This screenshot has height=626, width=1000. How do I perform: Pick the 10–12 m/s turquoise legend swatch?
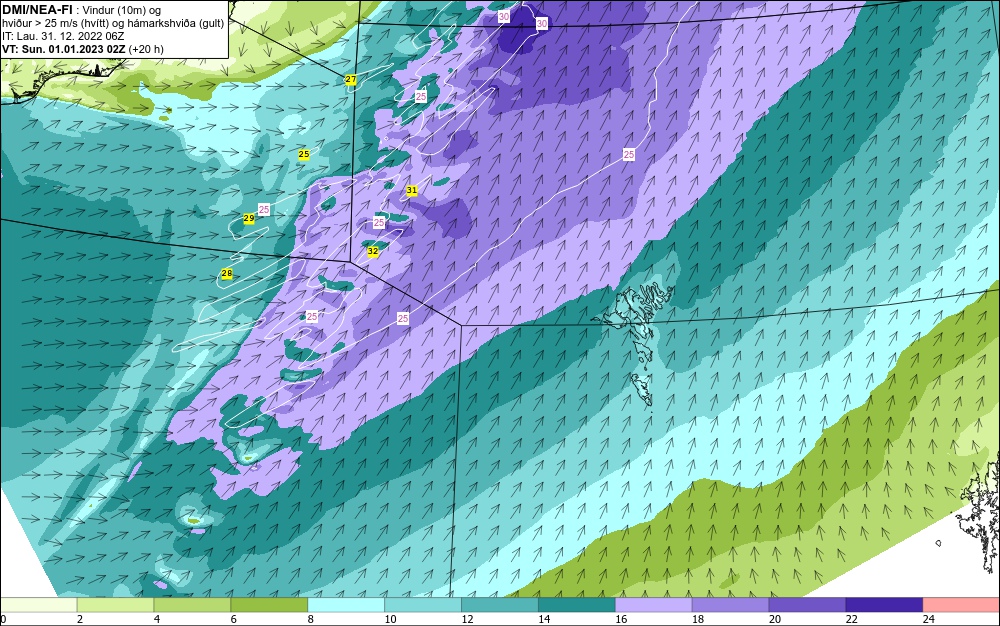[423, 605]
